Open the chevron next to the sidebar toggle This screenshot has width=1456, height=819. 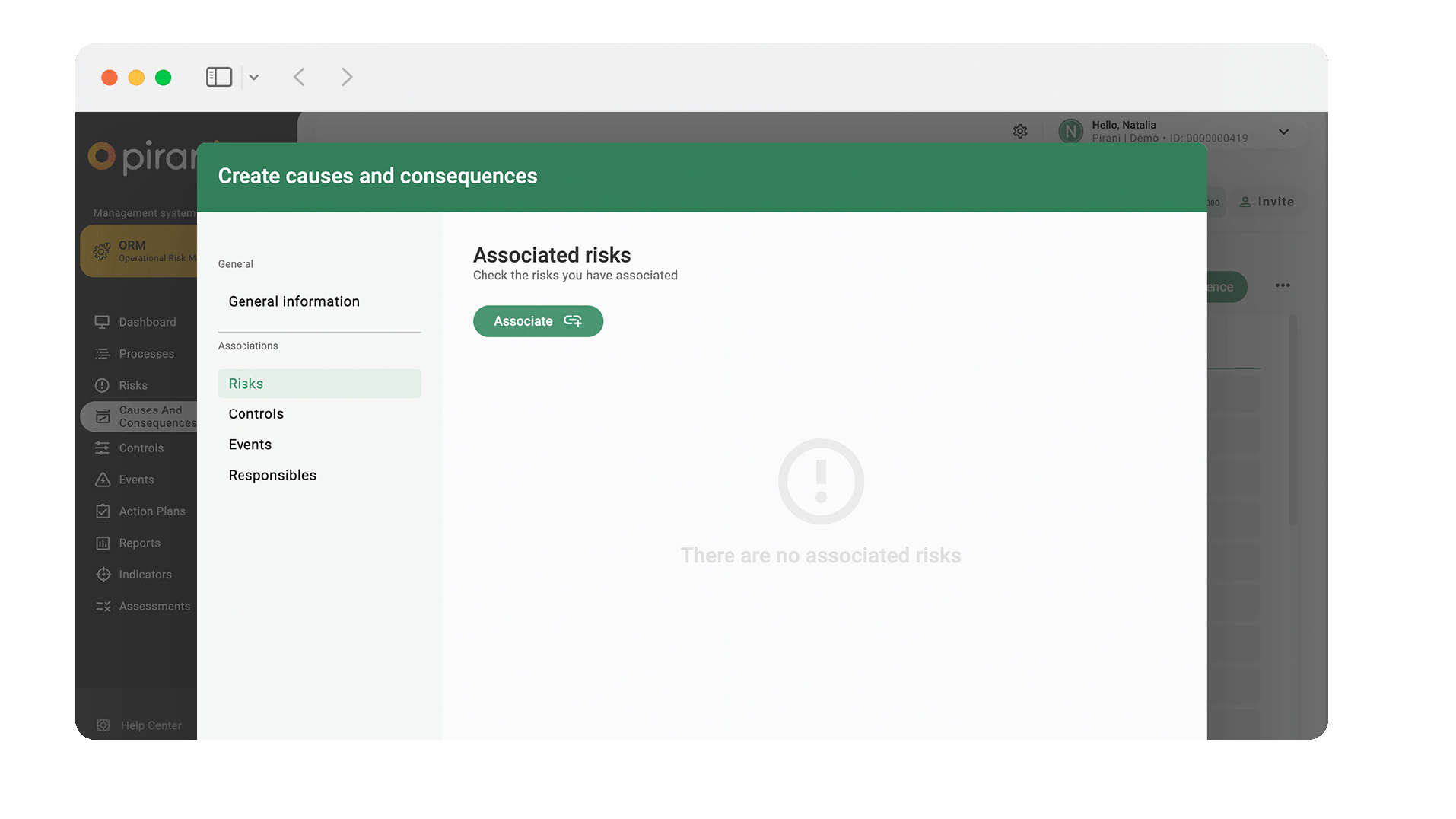[253, 77]
